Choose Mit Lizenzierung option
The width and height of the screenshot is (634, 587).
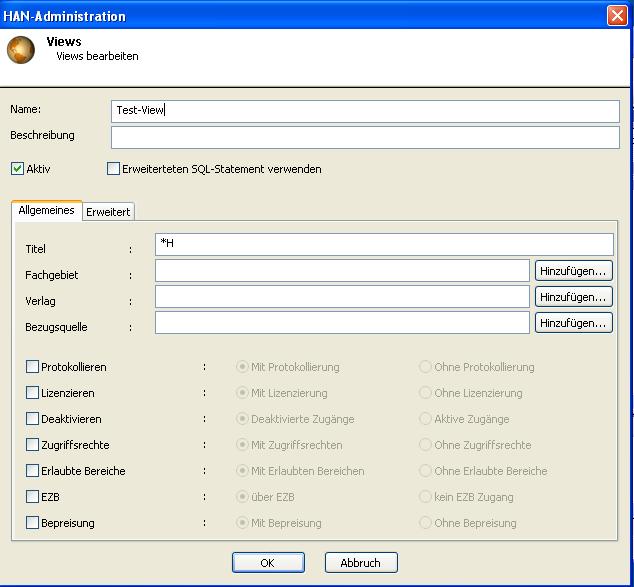click(x=242, y=393)
